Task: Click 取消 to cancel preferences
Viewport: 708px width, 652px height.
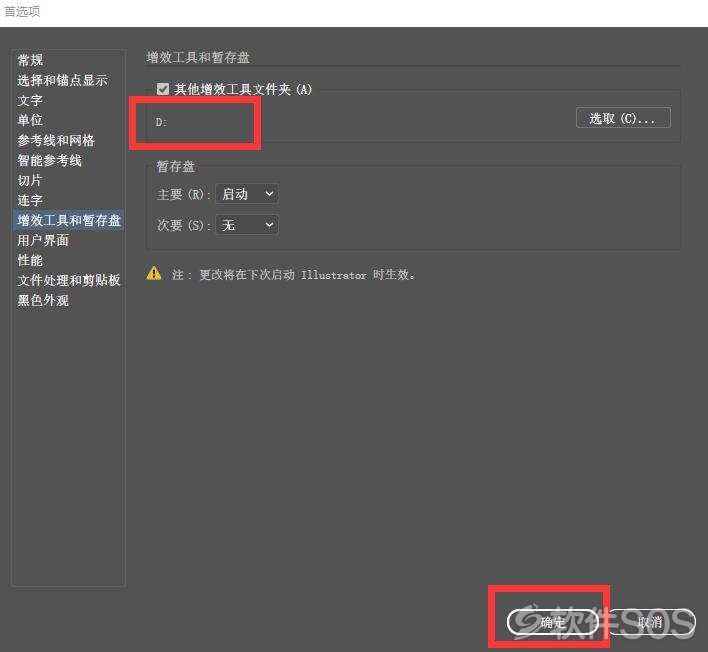Action: 650,622
